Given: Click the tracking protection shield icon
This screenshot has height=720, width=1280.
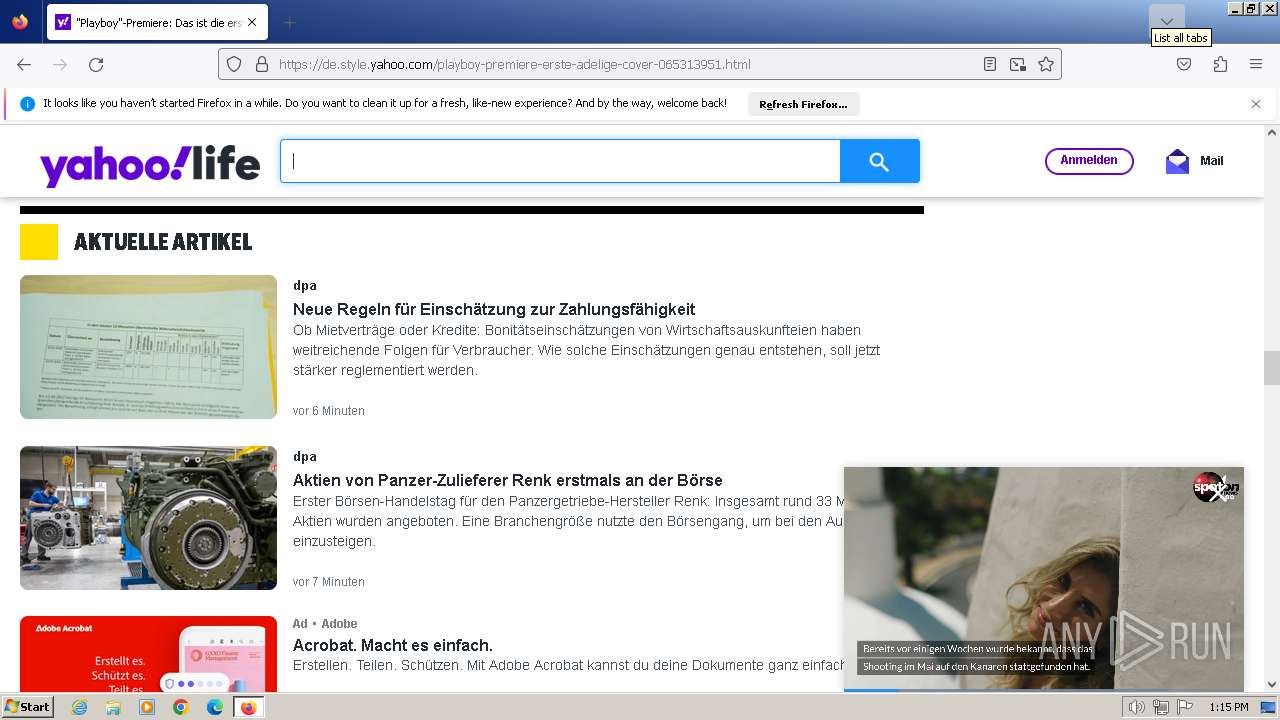Looking at the screenshot, I should coord(234,64).
